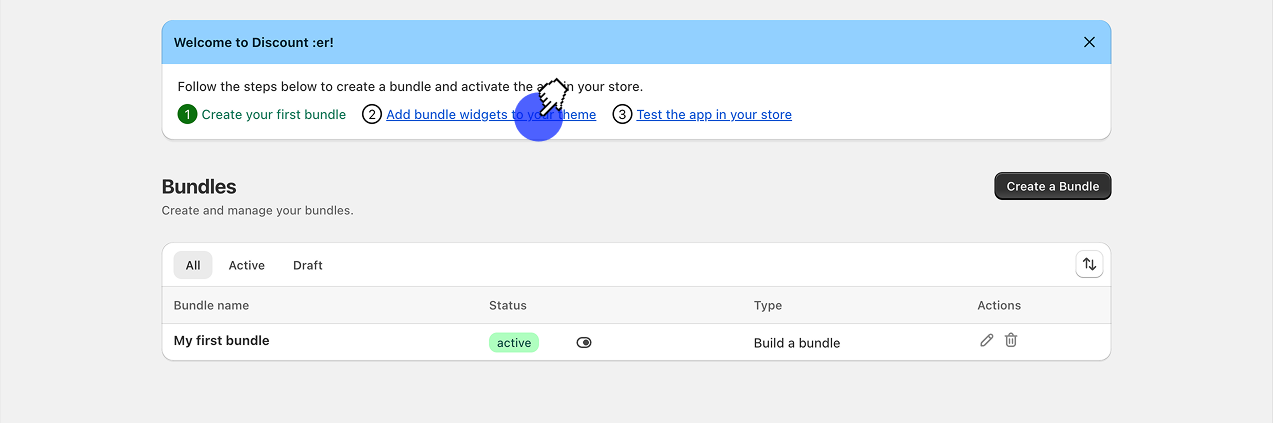Toggle visibility eye for My first bundle
The width and height of the screenshot is (1273, 423).
pos(584,342)
